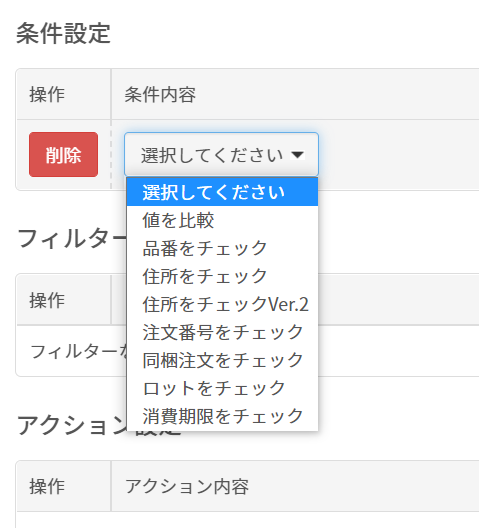This screenshot has height=528, width=479.
Task: Select 住所をチェックVer.2 option
Action: pyautogui.click(x=222, y=304)
